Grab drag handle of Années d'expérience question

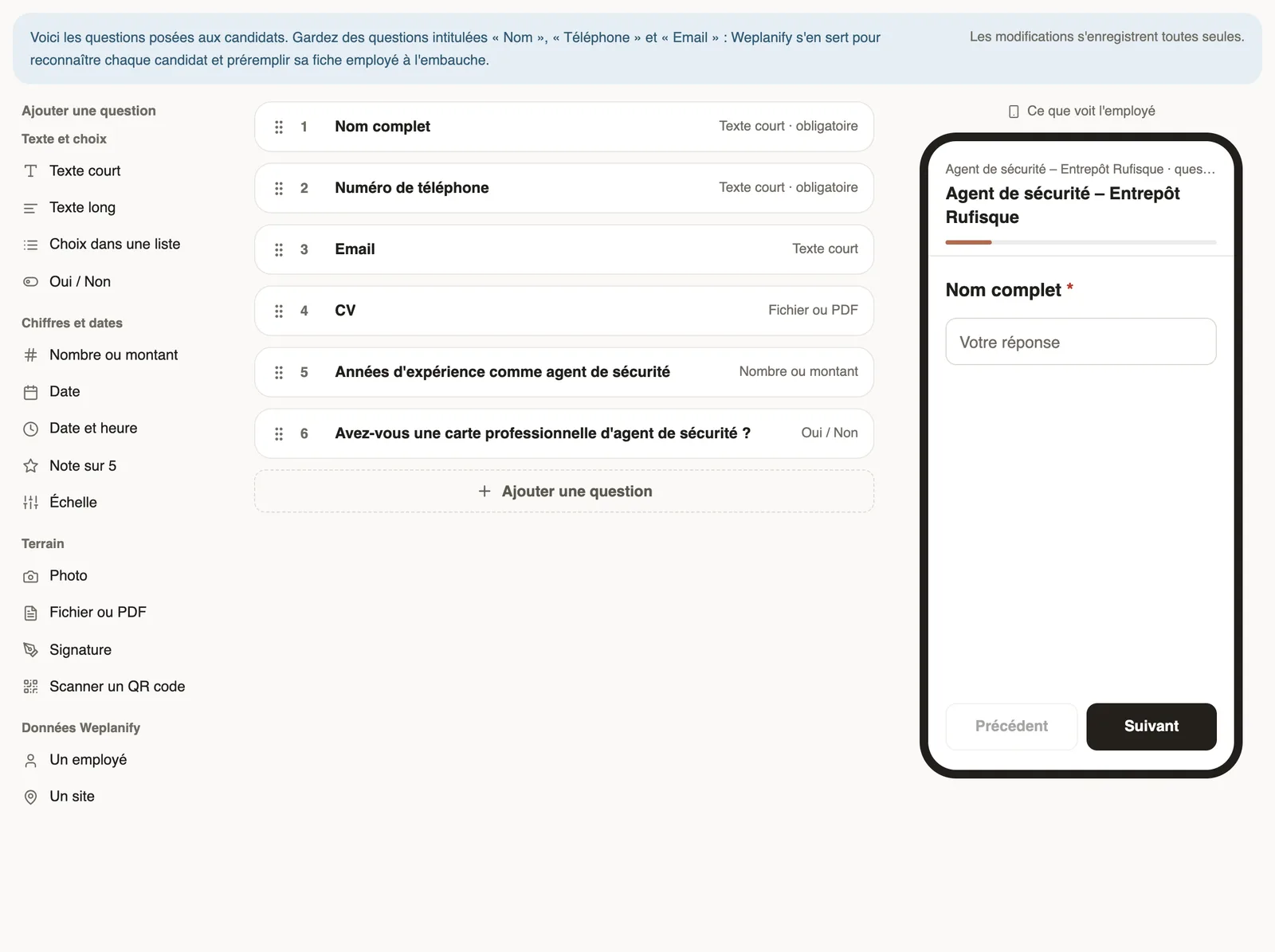[x=279, y=372]
